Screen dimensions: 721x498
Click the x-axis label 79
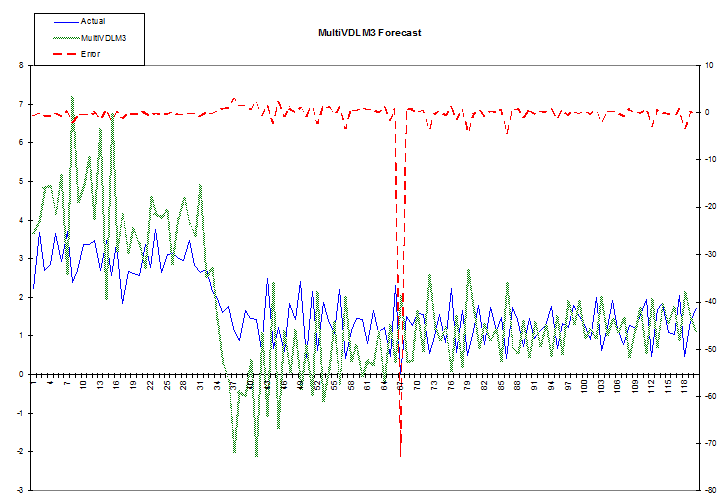click(467, 385)
